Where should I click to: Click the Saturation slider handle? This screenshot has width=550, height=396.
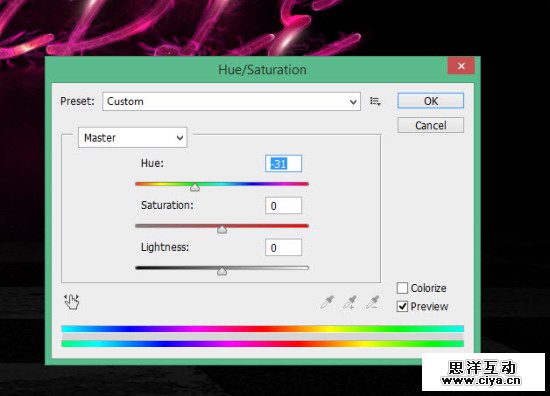pos(222,230)
